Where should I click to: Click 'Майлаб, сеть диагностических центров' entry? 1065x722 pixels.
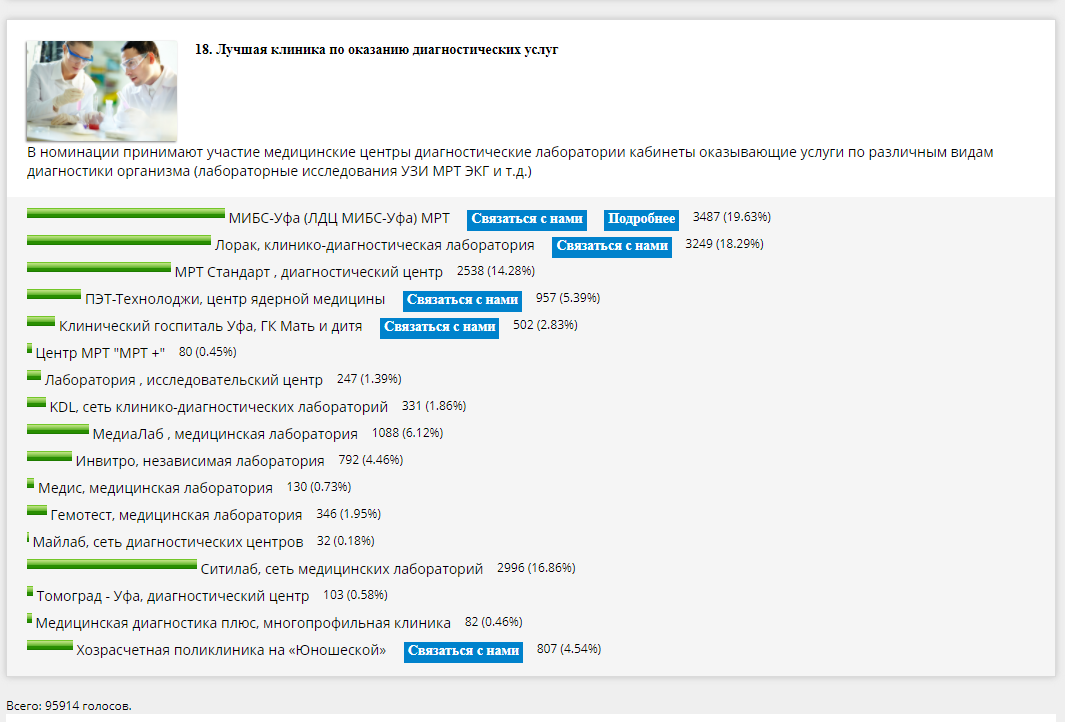[x=168, y=542]
